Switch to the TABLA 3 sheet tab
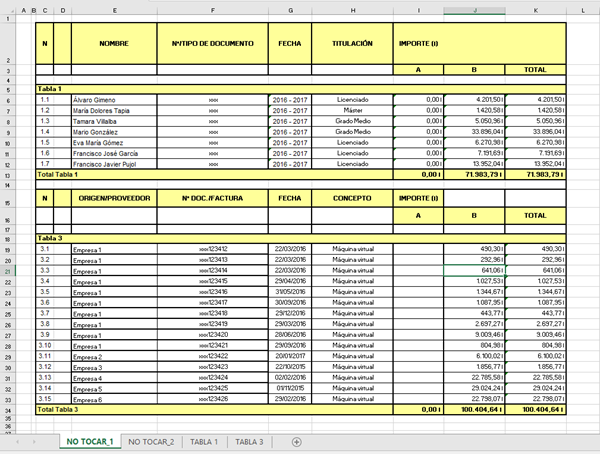The height and width of the screenshot is (454, 600). (249, 442)
